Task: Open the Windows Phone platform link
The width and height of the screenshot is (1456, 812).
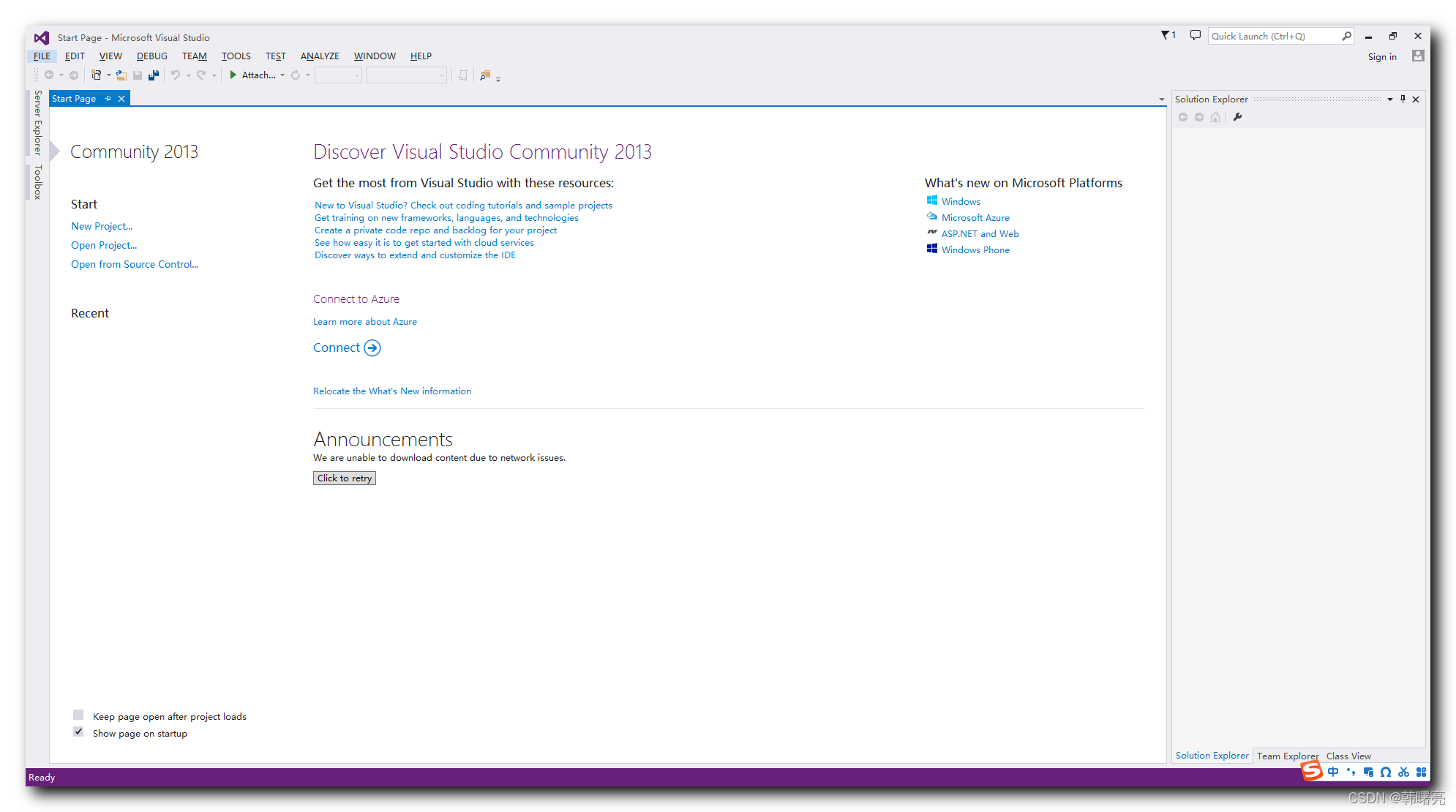Action: click(x=975, y=249)
